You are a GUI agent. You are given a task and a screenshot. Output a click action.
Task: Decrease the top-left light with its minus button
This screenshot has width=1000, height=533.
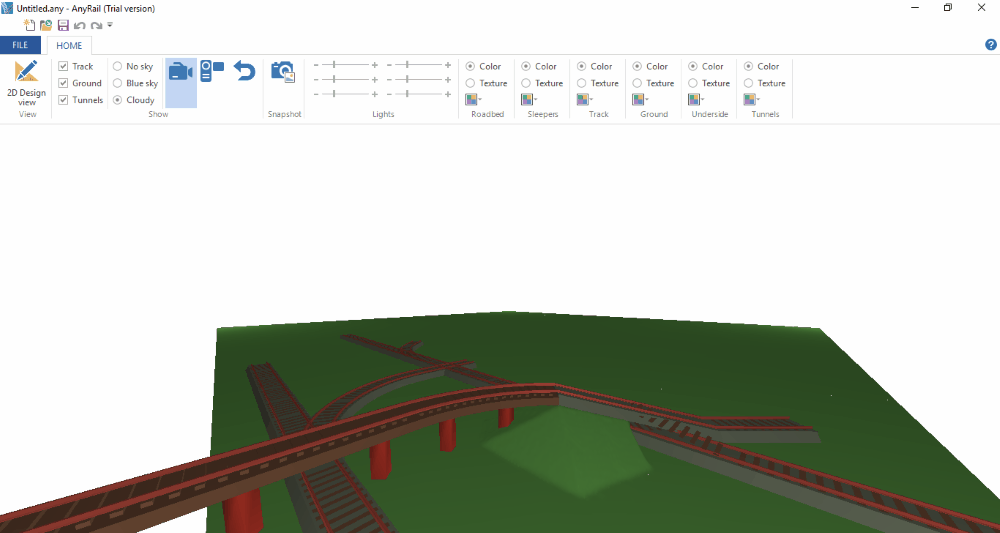point(316,65)
